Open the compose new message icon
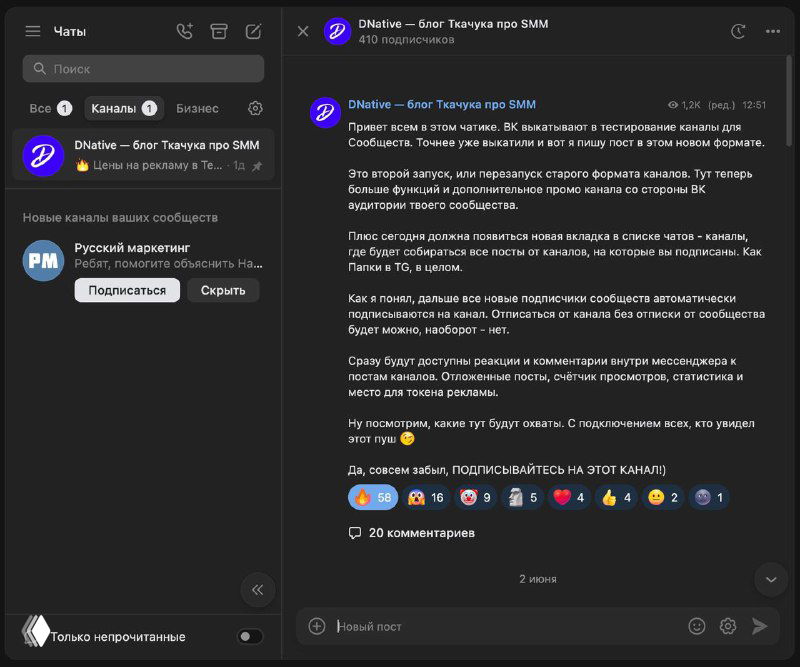Image resolution: width=800 pixels, height=667 pixels. 254,31
